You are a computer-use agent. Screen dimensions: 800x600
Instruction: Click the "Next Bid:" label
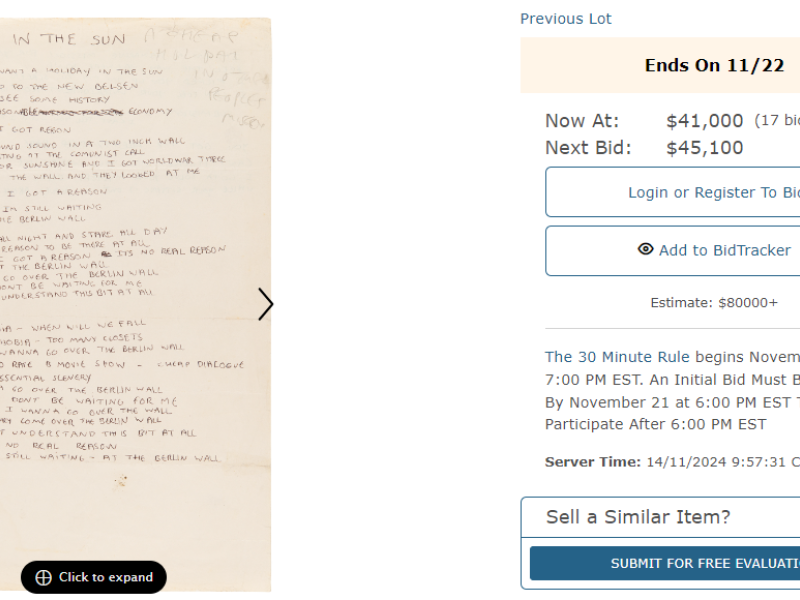588,148
